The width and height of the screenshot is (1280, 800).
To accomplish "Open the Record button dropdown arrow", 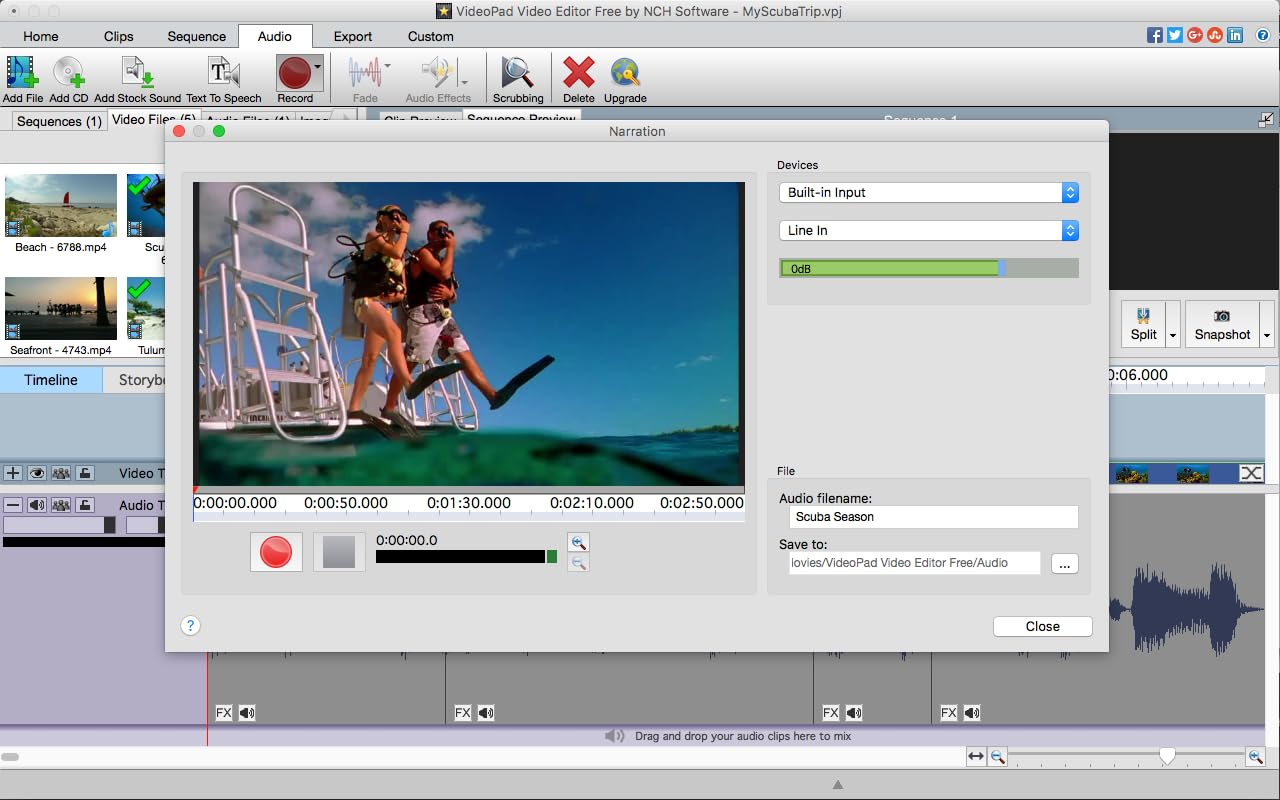I will pyautogui.click(x=318, y=66).
